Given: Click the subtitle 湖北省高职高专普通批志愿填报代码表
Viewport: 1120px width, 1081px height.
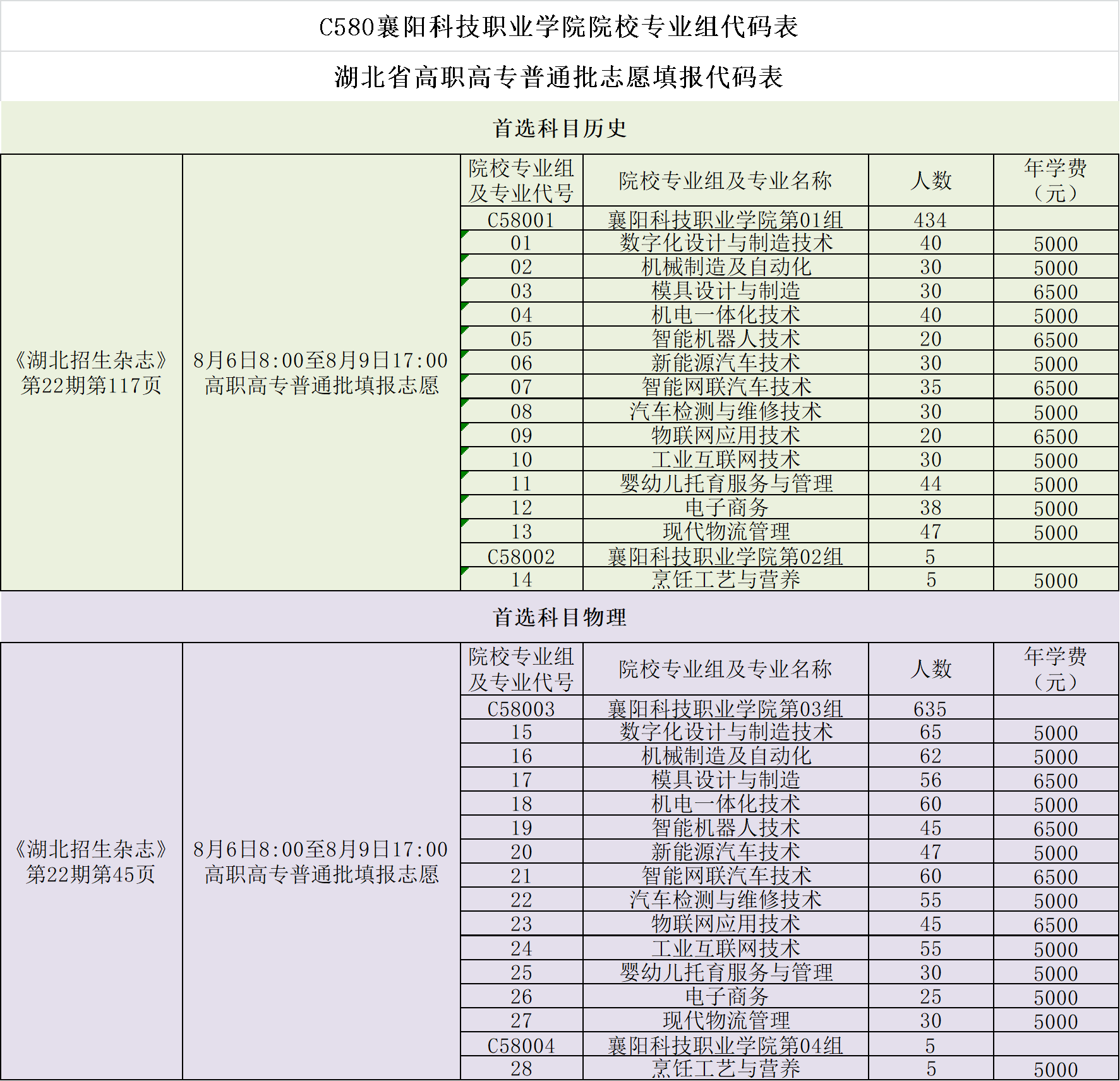Looking at the screenshot, I should coord(559,78).
